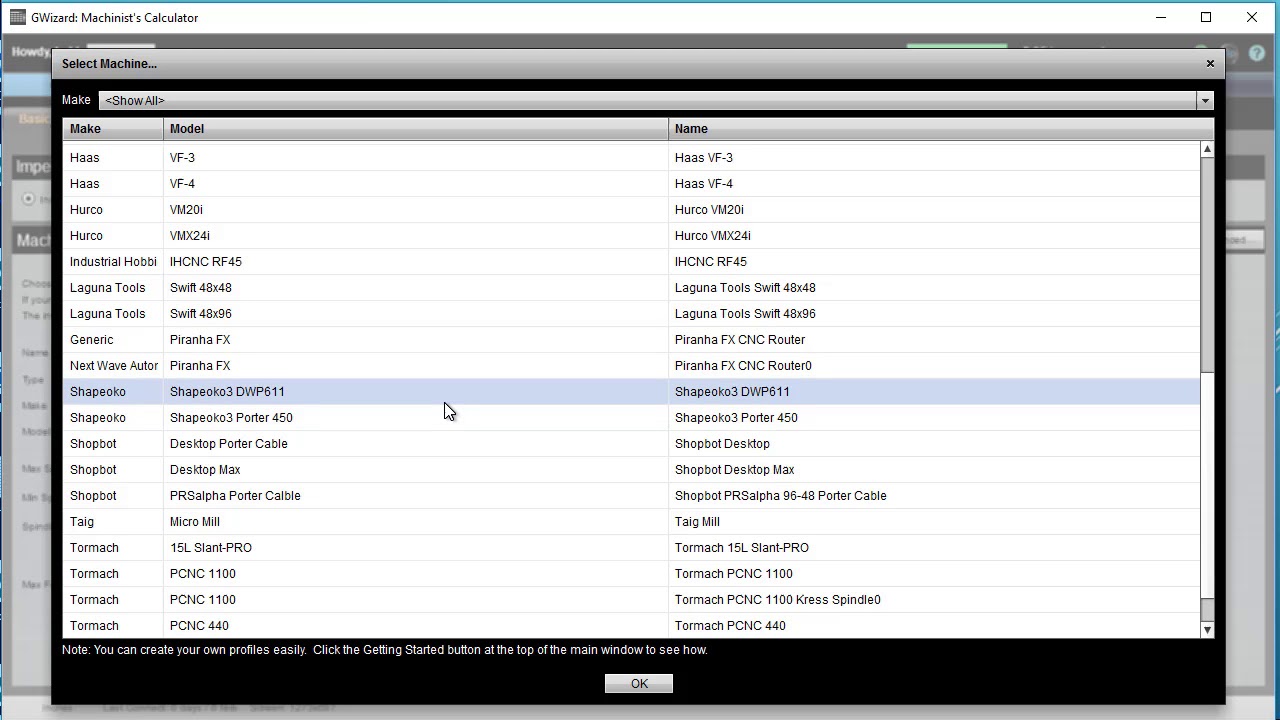The image size is (1280, 720).
Task: Choose the VF-4 model cell
Action: pyautogui.click(x=416, y=184)
